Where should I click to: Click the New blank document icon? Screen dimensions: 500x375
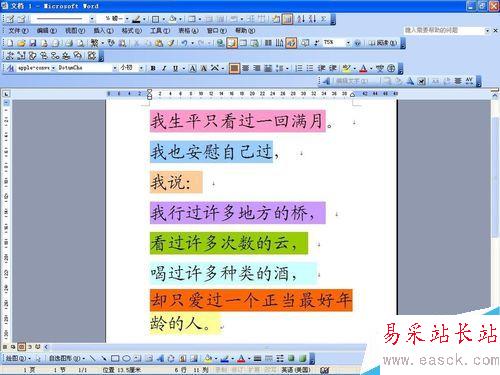pos(10,43)
